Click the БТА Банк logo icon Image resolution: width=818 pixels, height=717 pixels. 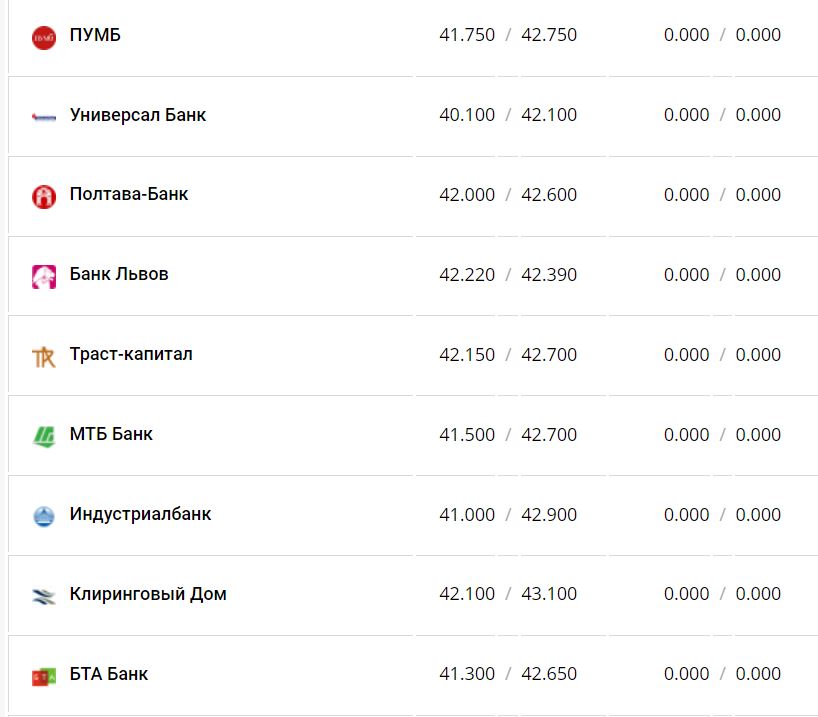pos(44,676)
